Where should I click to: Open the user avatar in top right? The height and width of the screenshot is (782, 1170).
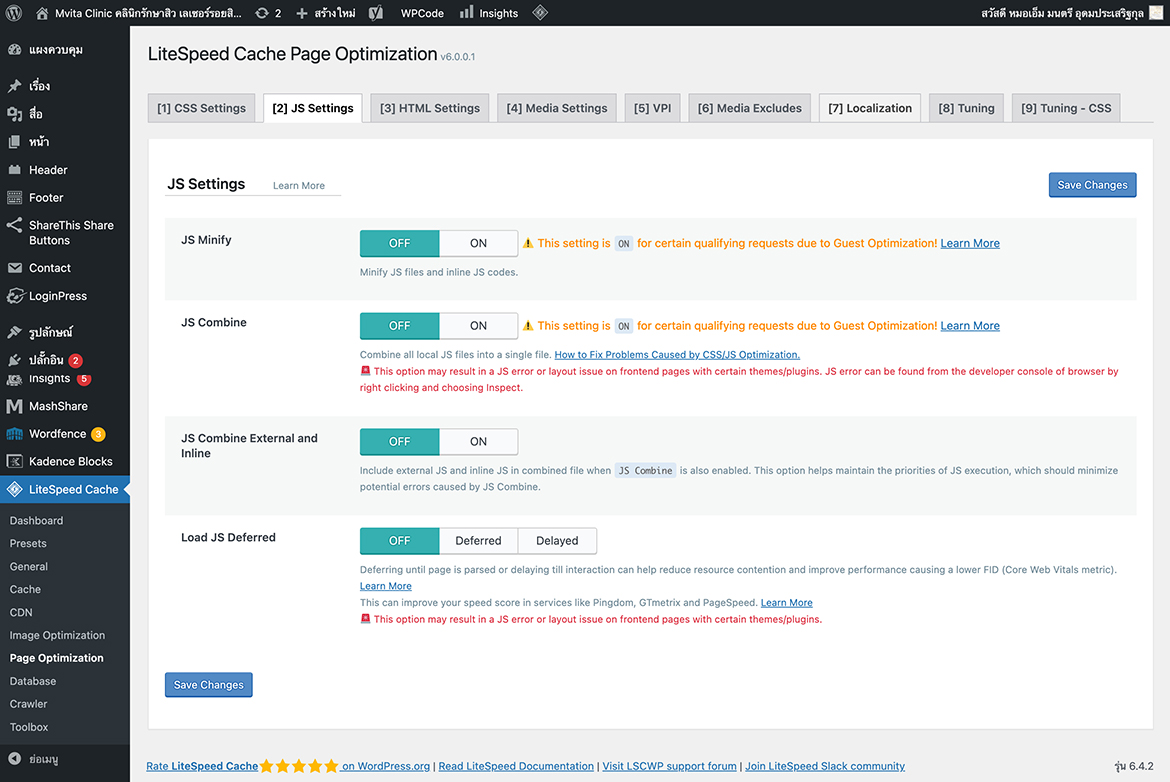(1156, 13)
